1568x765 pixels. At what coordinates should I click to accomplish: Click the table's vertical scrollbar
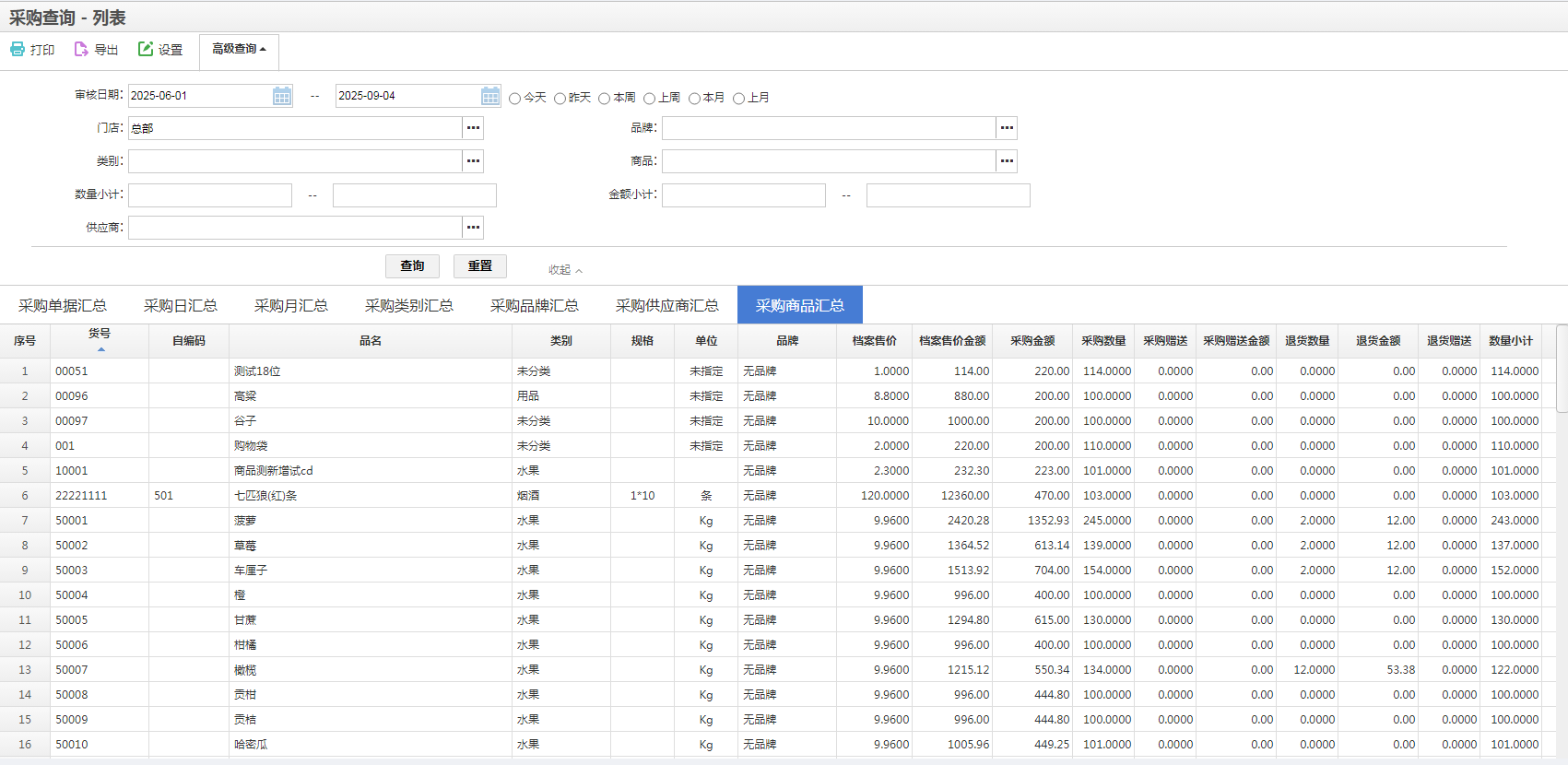(1561, 369)
